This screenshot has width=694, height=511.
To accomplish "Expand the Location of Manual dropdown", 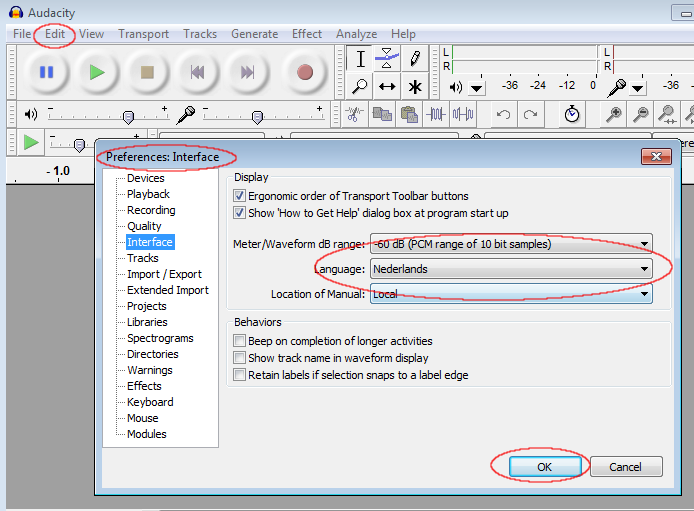I will coord(511,294).
